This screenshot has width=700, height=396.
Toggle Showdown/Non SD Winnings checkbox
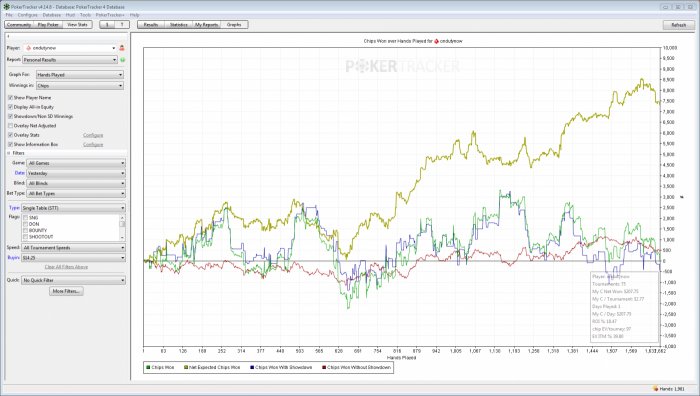[x=10, y=117]
